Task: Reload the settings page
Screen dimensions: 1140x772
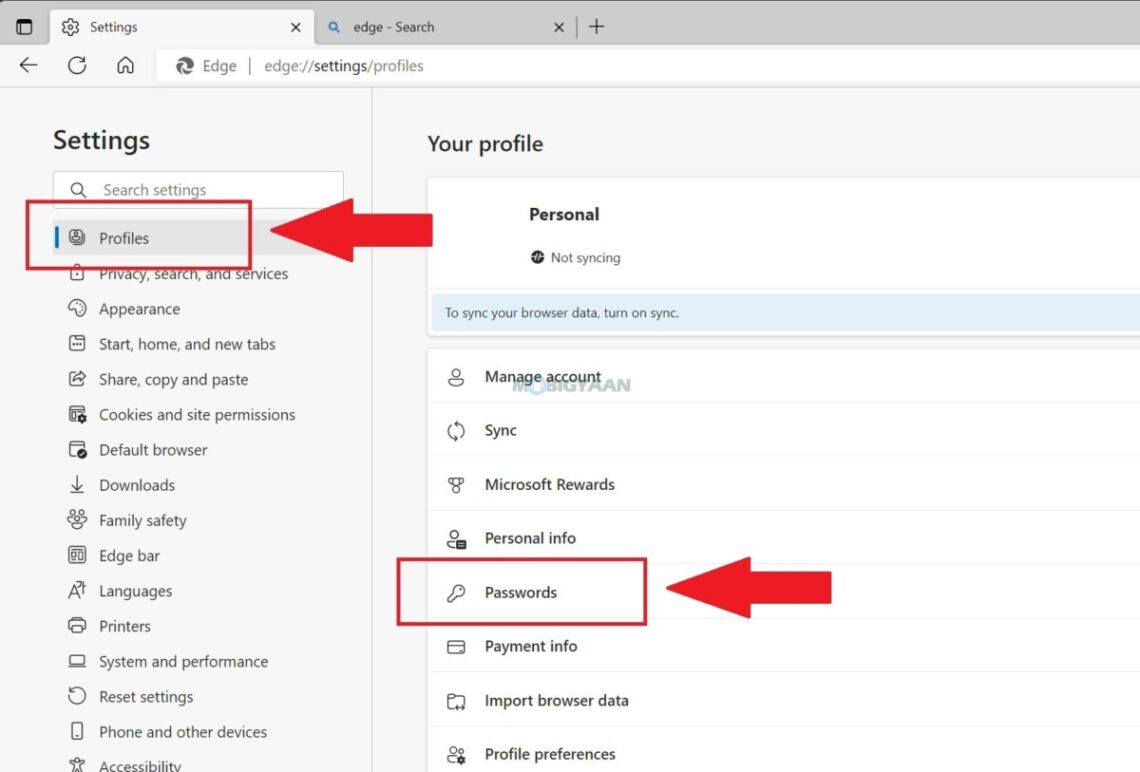Action: (74, 65)
